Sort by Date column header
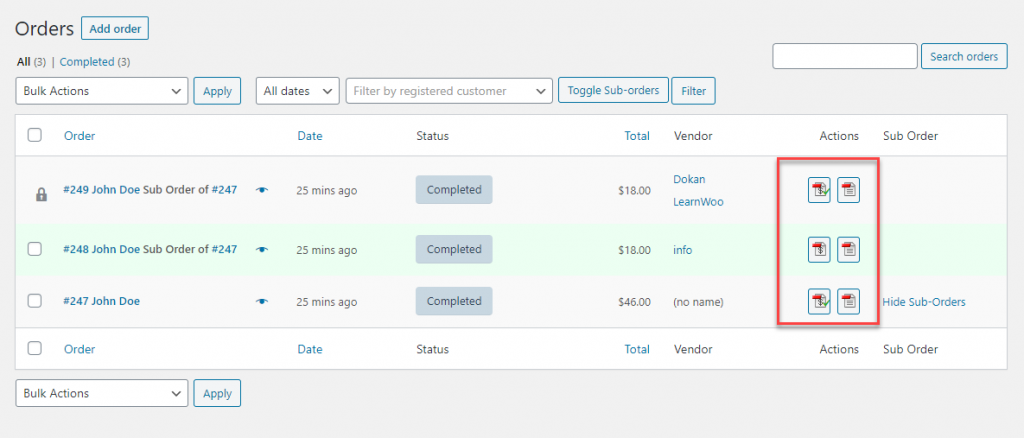 pyautogui.click(x=310, y=136)
